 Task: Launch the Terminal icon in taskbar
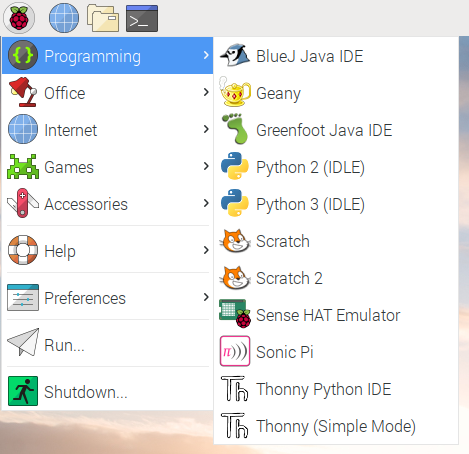pos(142,18)
